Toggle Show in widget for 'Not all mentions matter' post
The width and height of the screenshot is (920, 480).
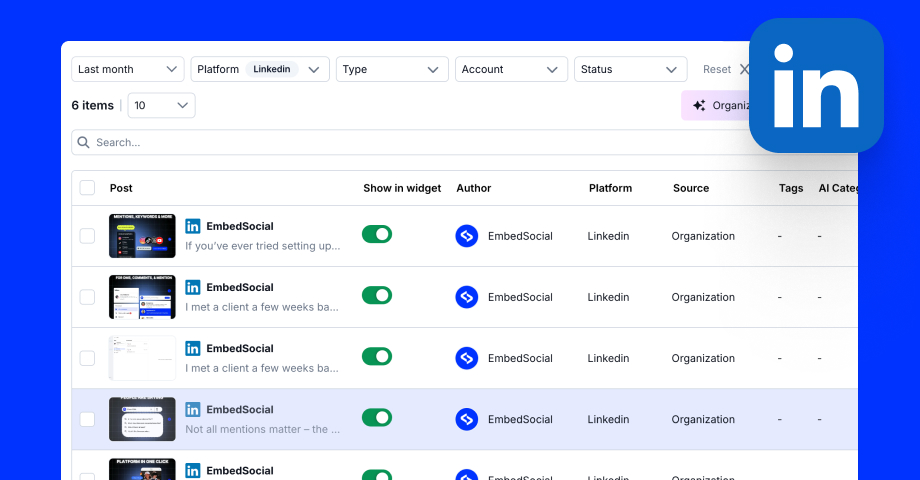pos(377,418)
